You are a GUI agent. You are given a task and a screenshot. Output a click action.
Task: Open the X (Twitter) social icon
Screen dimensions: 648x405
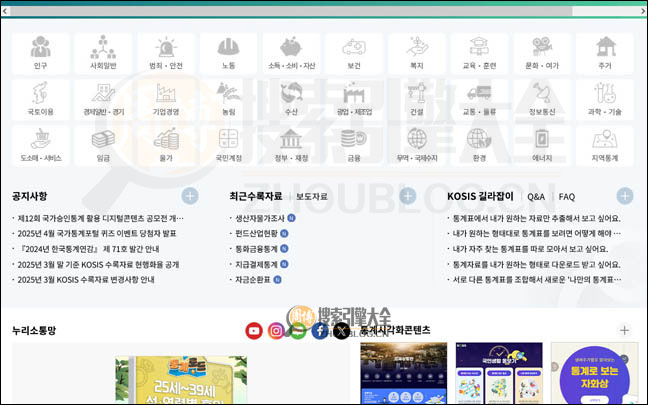pyautogui.click(x=341, y=331)
